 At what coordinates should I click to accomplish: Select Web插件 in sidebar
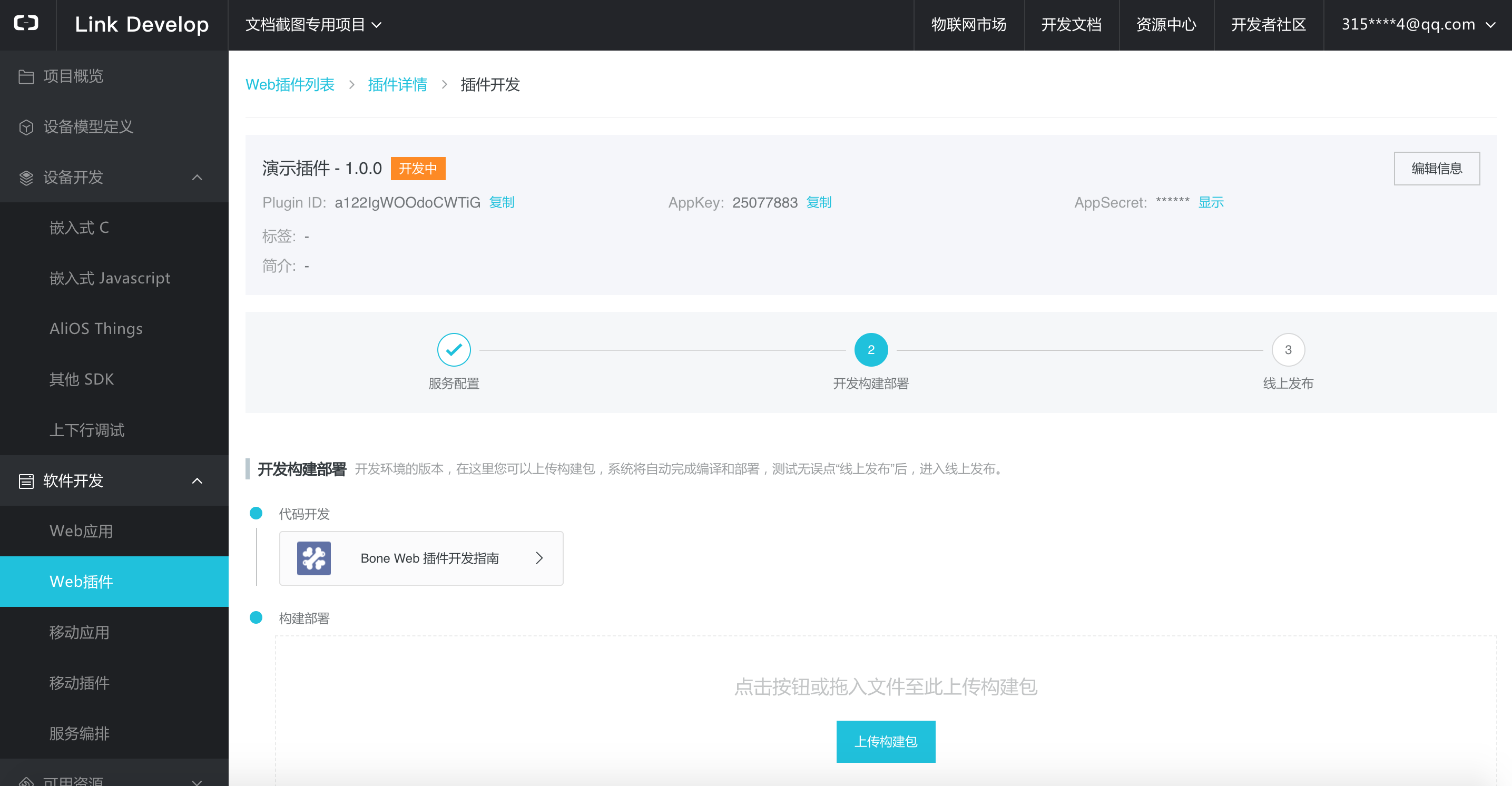114,581
